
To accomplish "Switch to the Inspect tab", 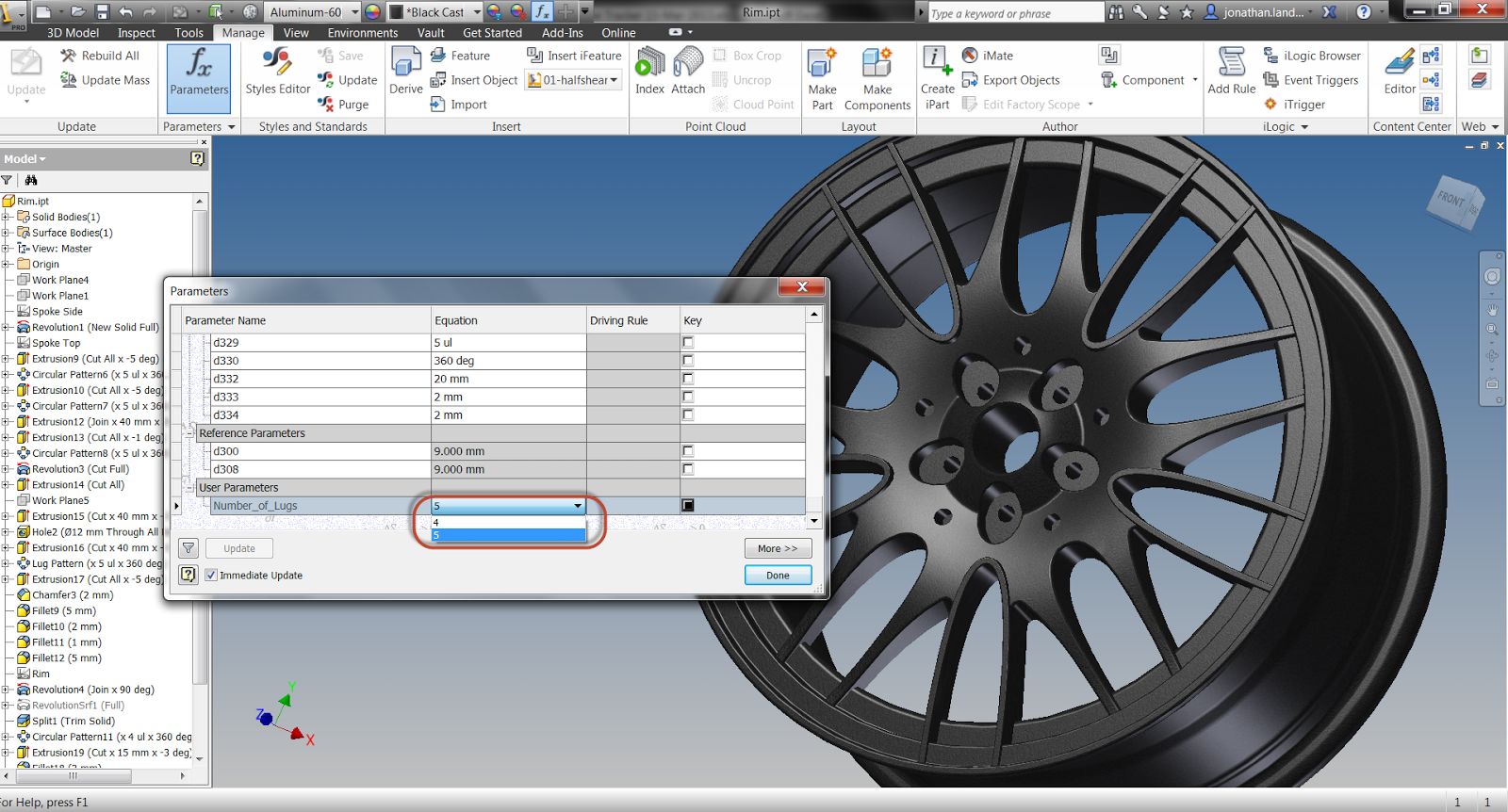I will pyautogui.click(x=137, y=32).
